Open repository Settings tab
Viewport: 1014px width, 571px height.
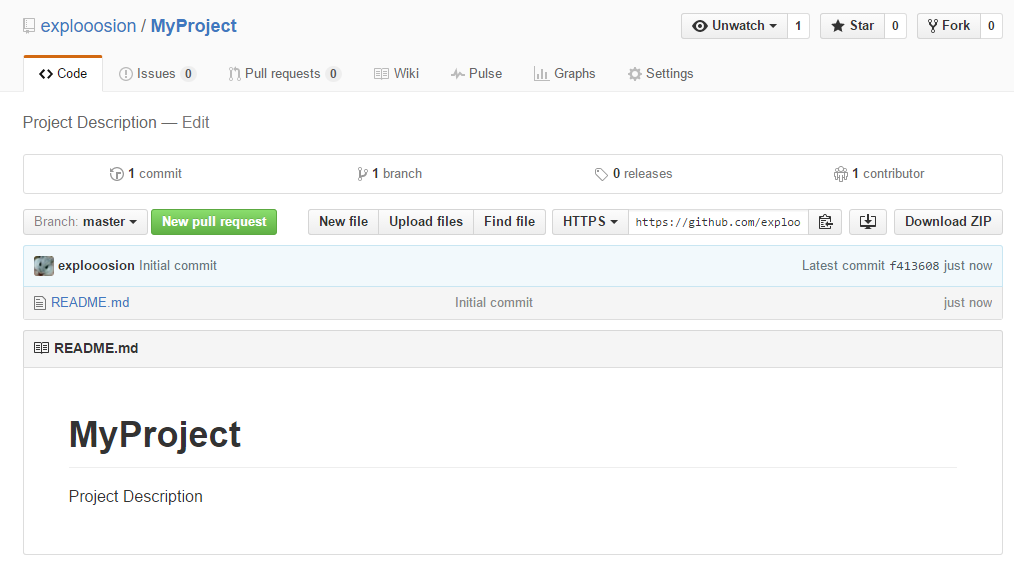660,74
